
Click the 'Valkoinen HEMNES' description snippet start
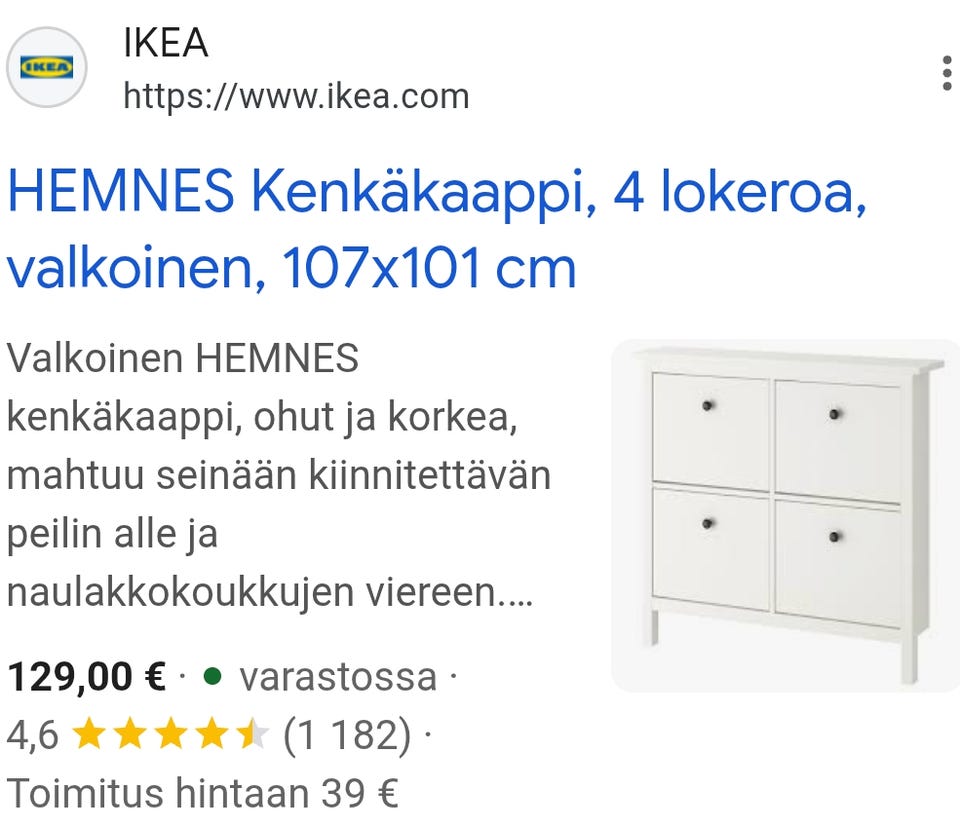tap(182, 358)
